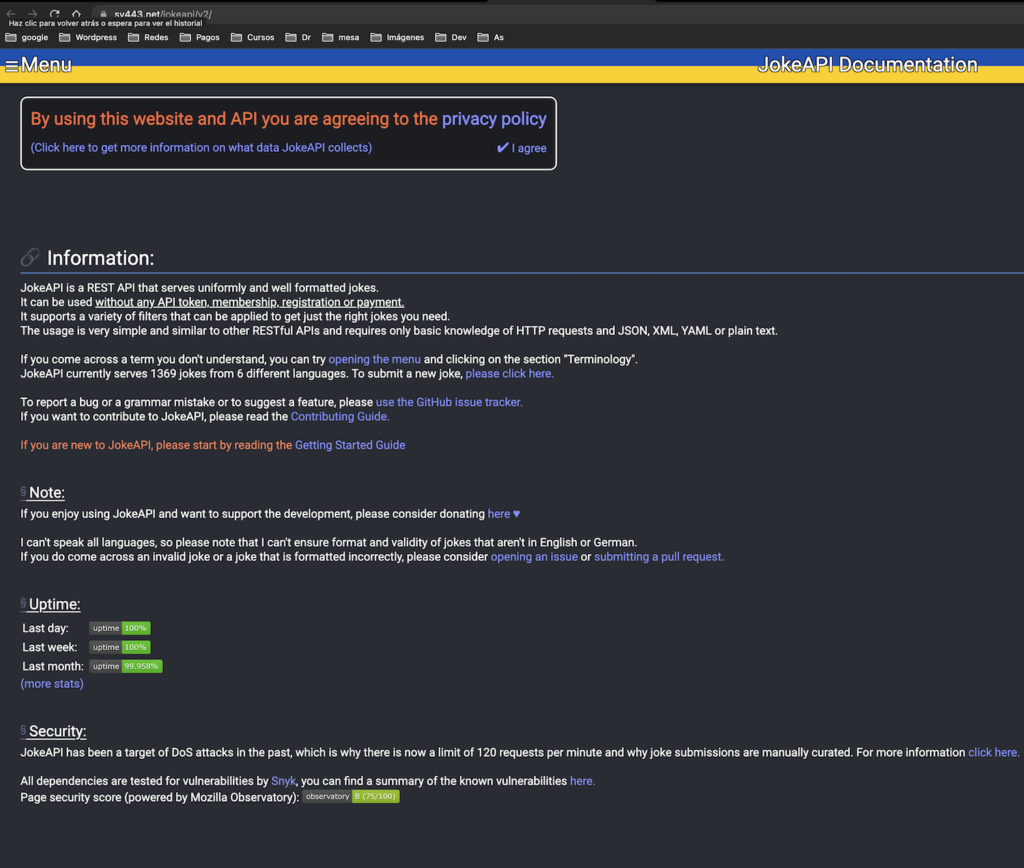The image size is (1024, 868).
Task: Follow the 'opening the menu' link
Action: pyautogui.click(x=374, y=359)
